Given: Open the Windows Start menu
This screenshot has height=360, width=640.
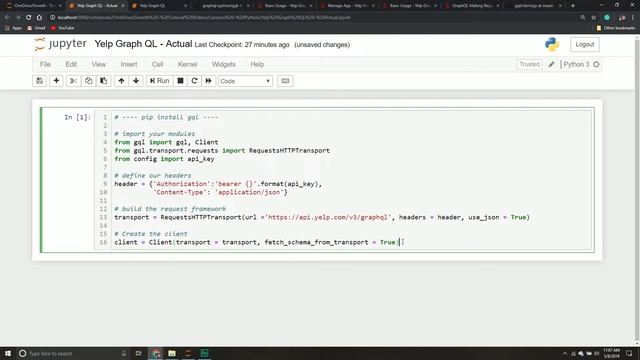Looking at the screenshot, I should point(8,353).
